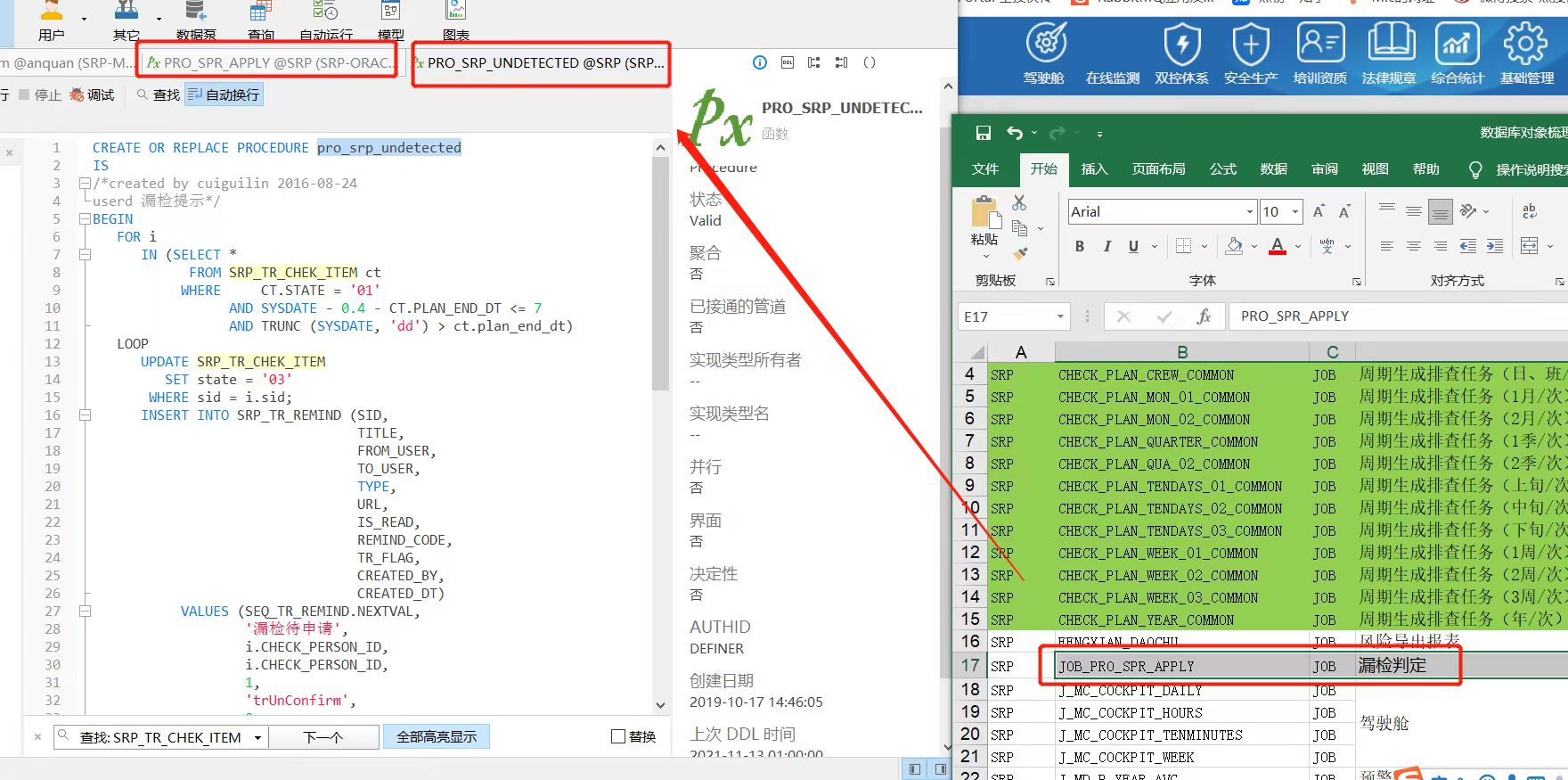The width and height of the screenshot is (1568, 780).
Task: Apply the red font color in Excel
Action: (1278, 246)
